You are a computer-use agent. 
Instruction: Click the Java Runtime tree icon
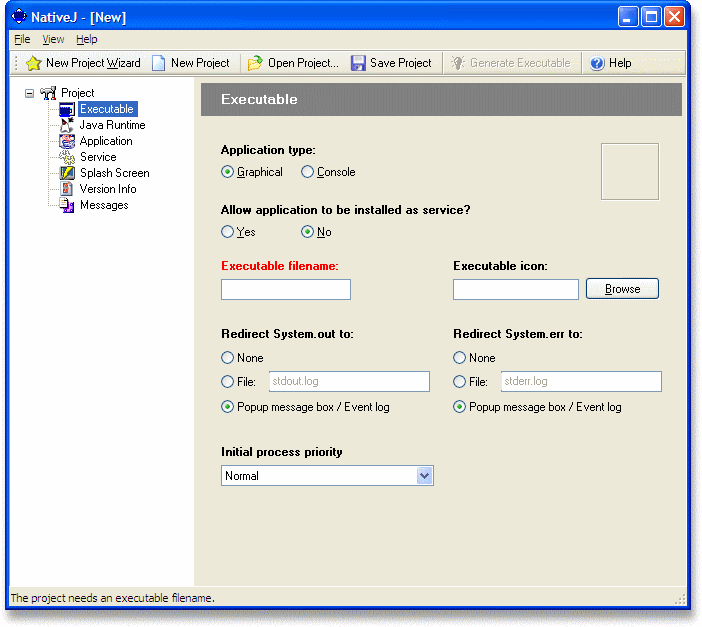tap(67, 125)
